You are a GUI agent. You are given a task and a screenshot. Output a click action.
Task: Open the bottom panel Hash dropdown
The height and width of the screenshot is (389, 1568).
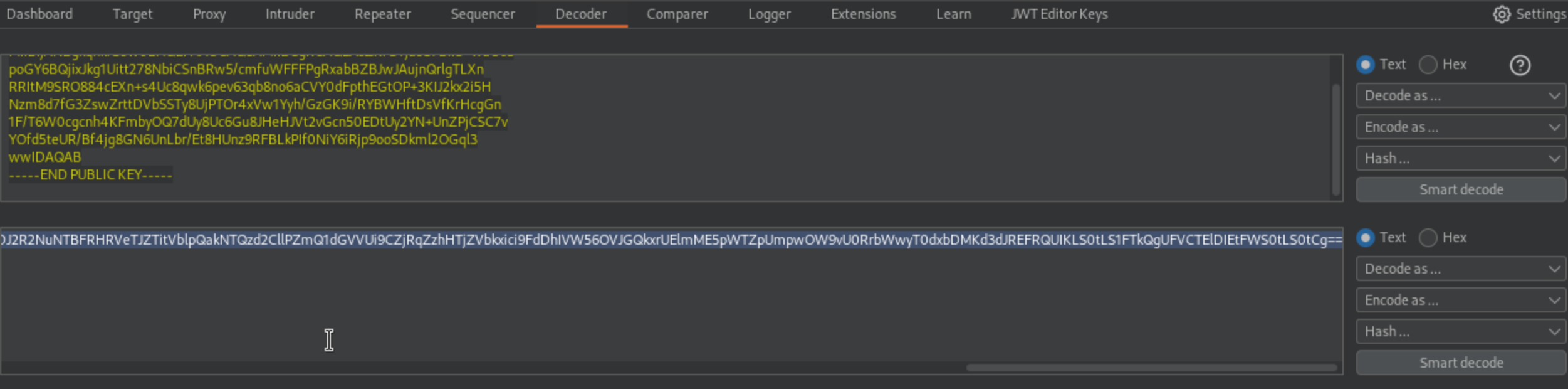pyautogui.click(x=1460, y=332)
